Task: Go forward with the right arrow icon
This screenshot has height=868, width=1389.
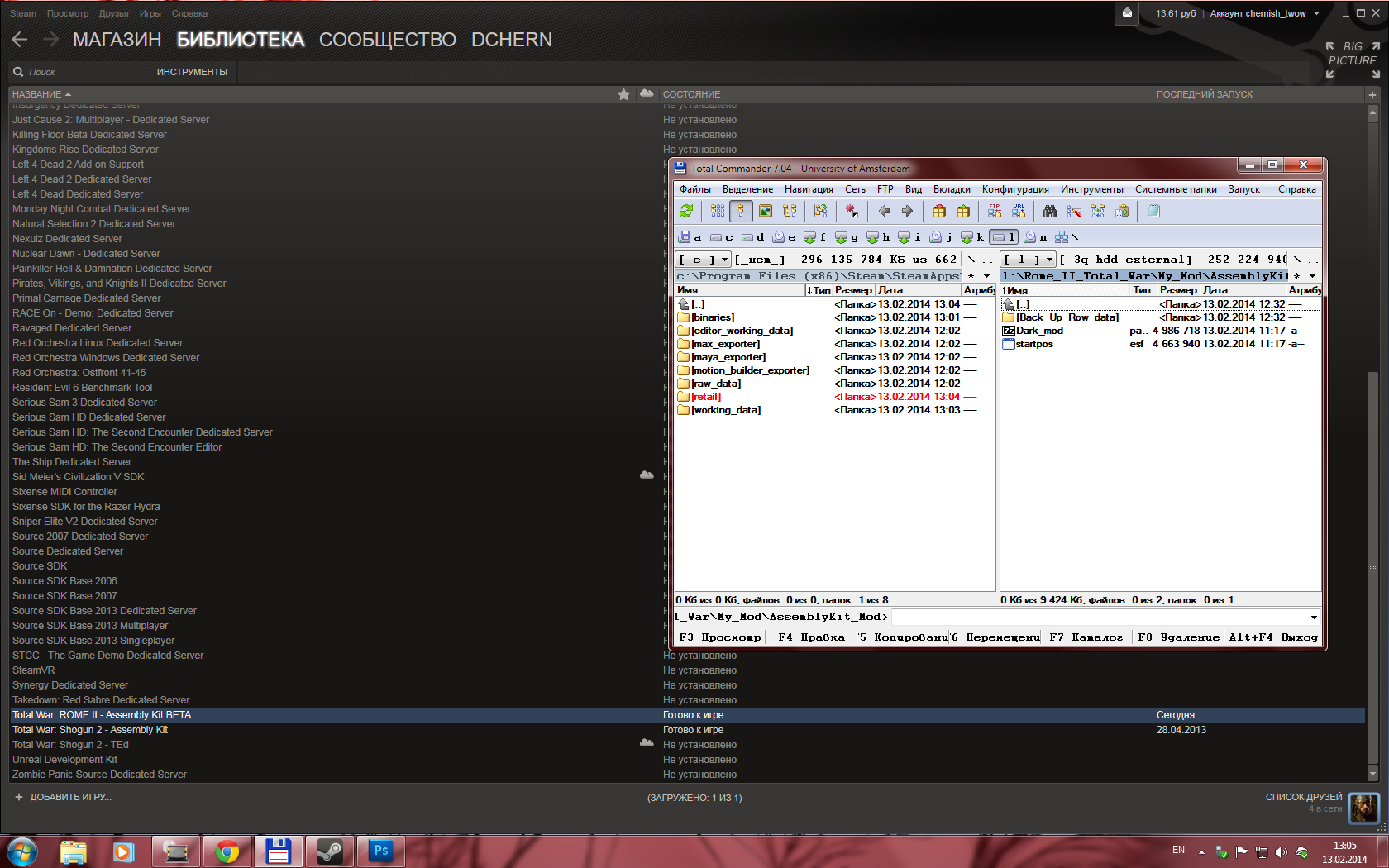Action: click(907, 212)
